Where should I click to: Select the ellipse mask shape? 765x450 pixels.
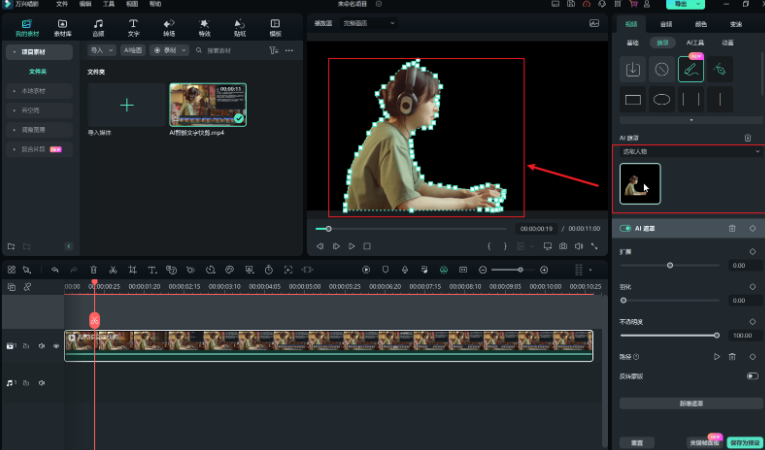click(661, 99)
